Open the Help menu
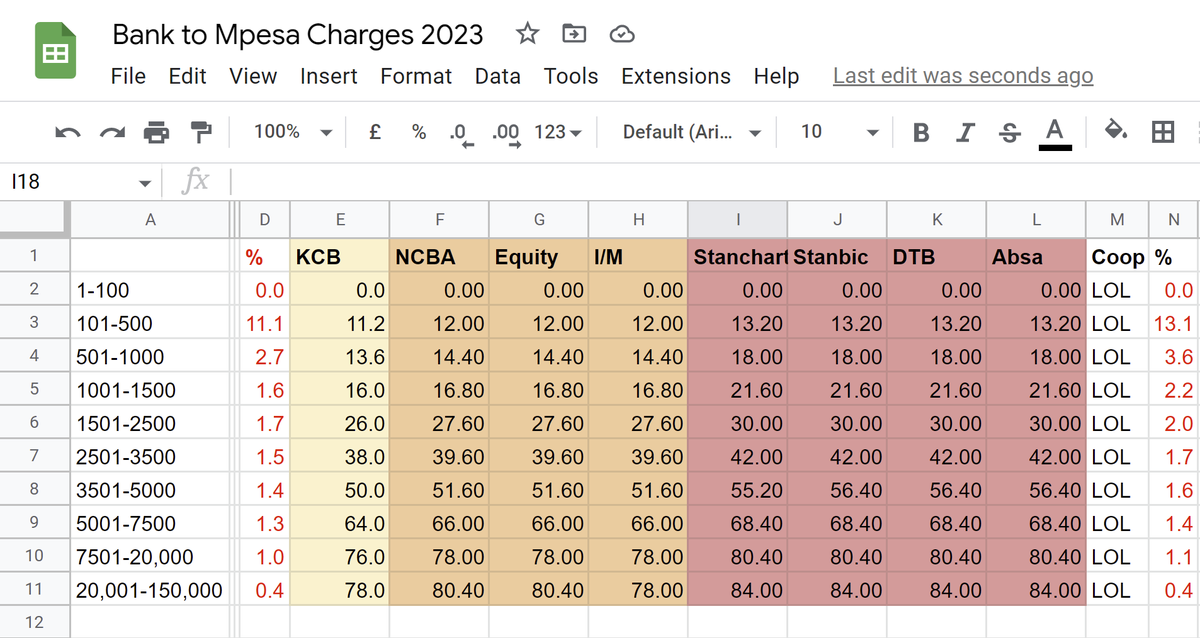 pos(776,76)
